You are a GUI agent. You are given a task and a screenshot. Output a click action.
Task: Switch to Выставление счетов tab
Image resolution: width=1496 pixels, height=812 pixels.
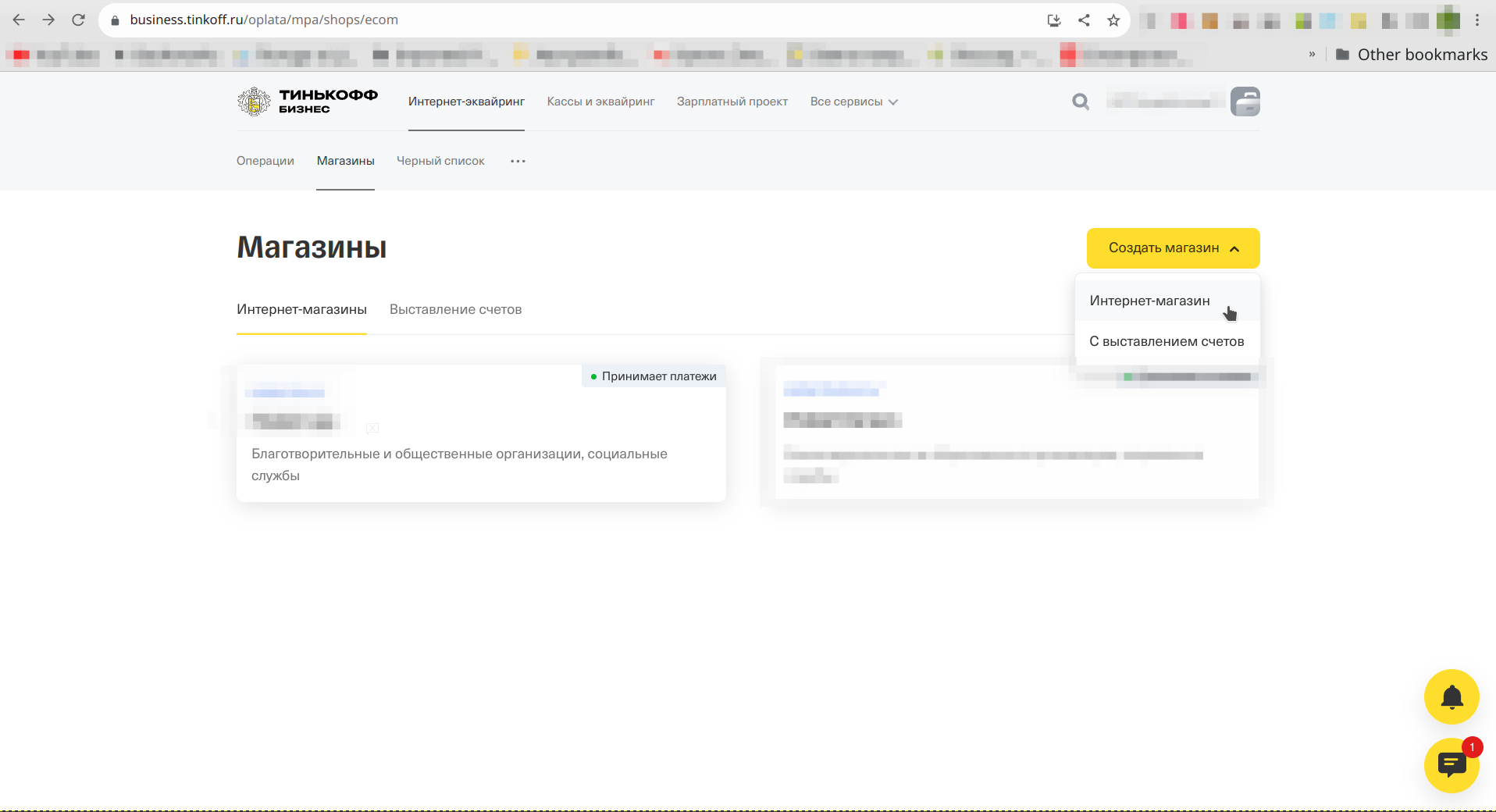(x=455, y=310)
